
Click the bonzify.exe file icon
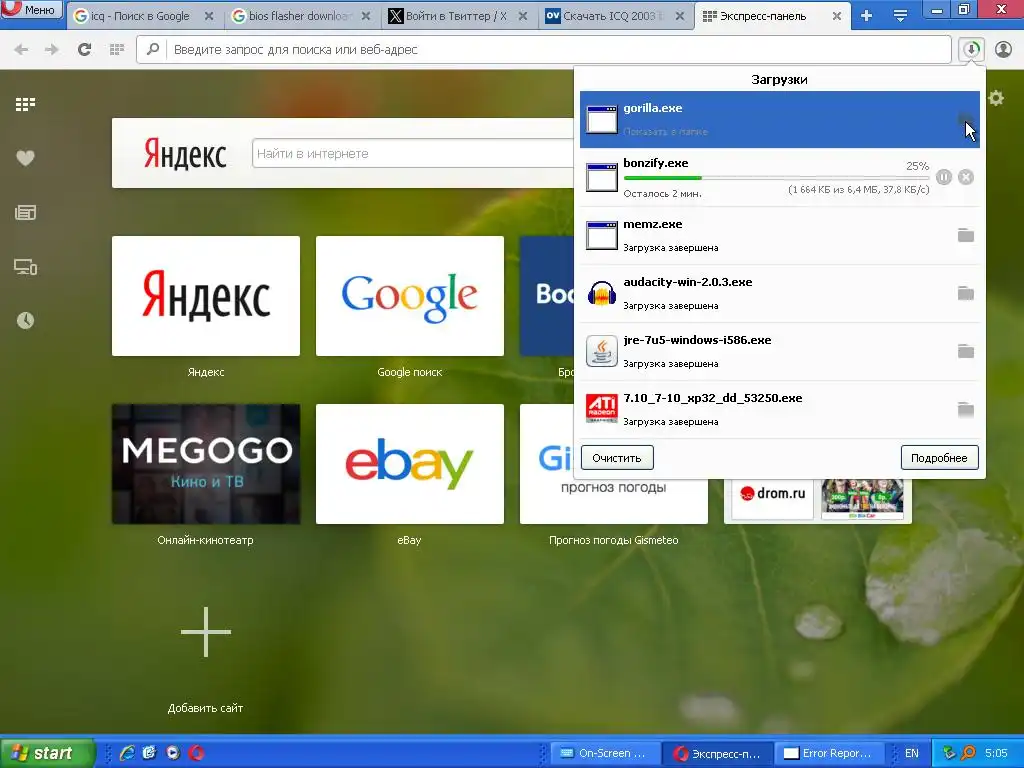pos(601,178)
